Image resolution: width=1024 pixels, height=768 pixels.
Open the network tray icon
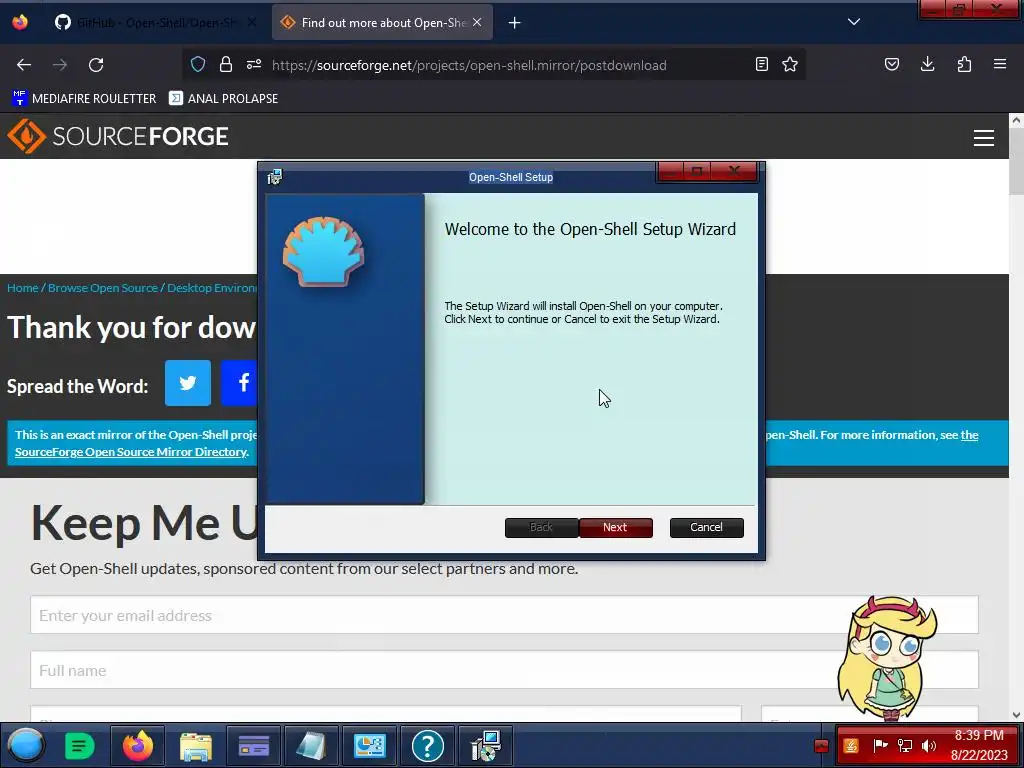[904, 746]
